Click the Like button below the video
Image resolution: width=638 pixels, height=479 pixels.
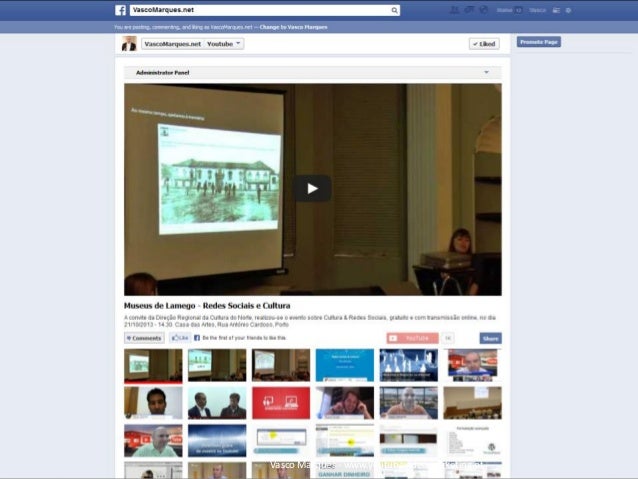click(x=180, y=338)
